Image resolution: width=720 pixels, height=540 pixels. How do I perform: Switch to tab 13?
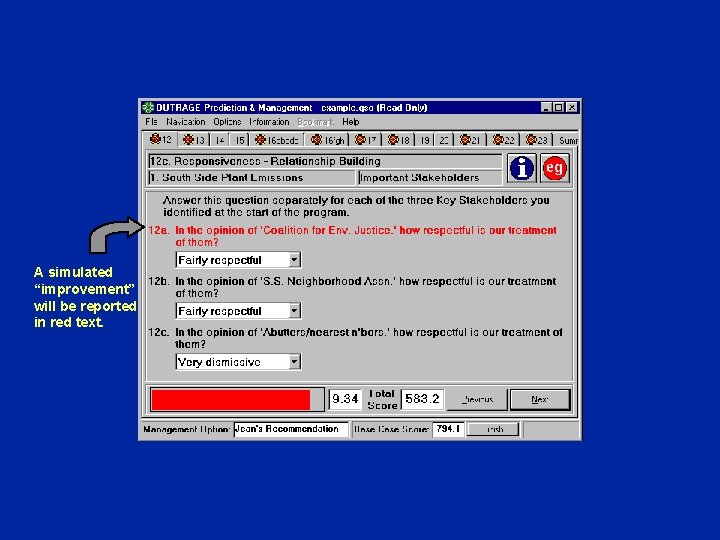coord(194,140)
